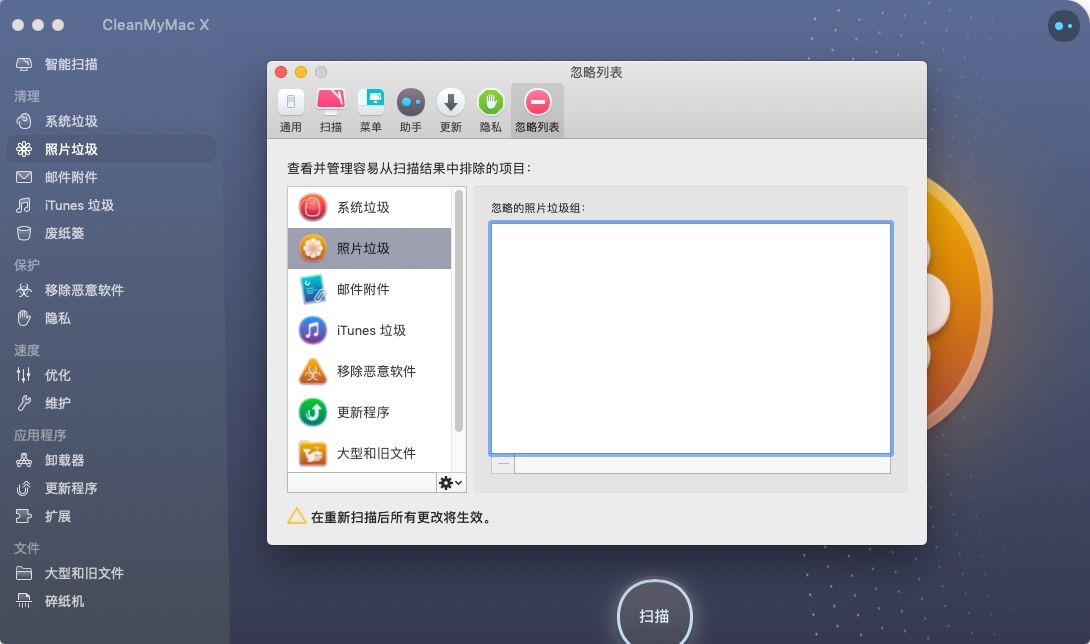This screenshot has height=644, width=1090.
Task: Open 更新程序 in the main sidebar
Action: click(x=111, y=488)
